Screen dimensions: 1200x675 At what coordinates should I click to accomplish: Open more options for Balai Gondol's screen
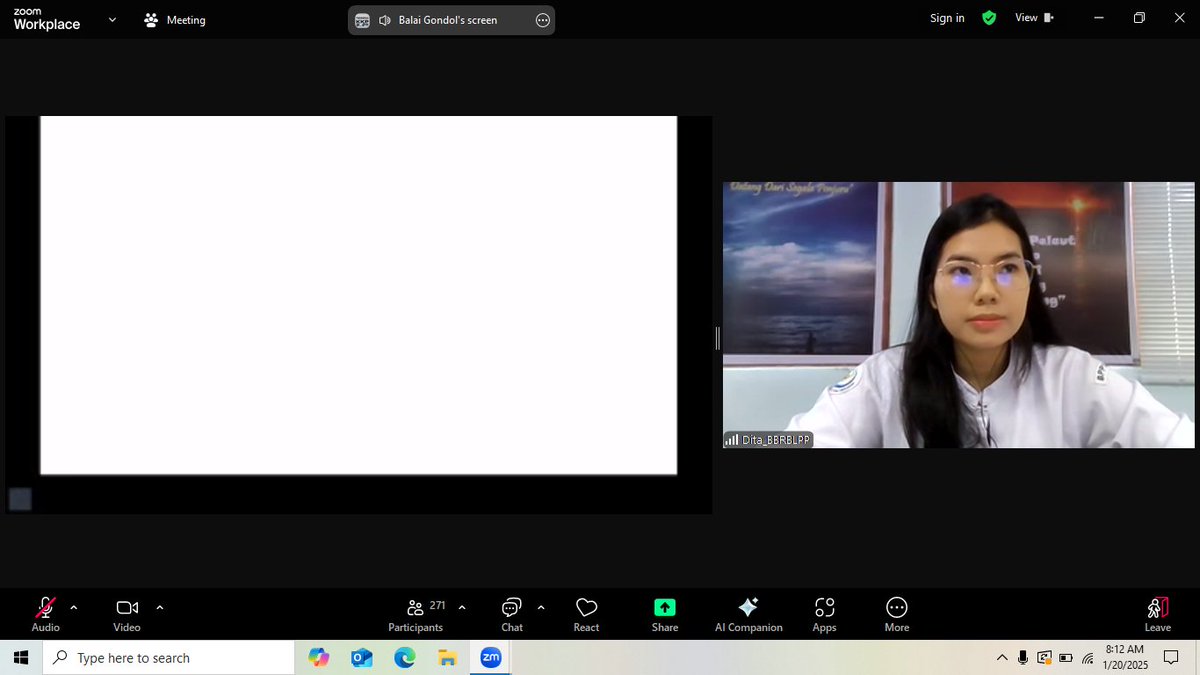tap(543, 20)
